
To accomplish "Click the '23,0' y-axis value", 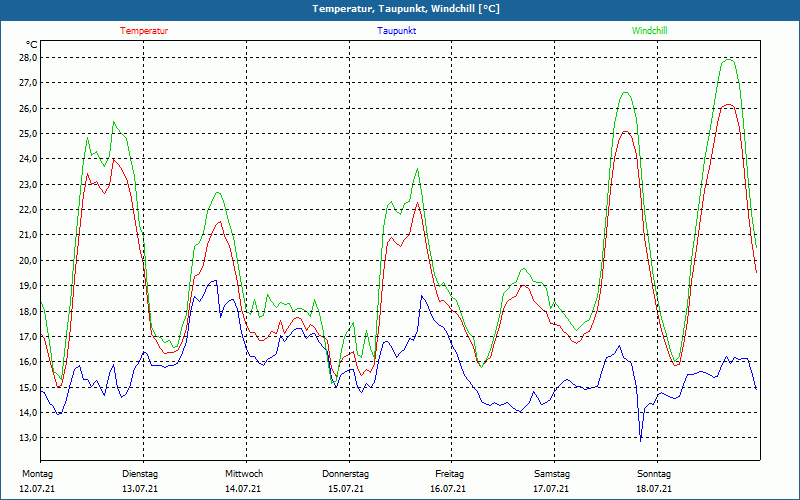I will coord(29,184).
